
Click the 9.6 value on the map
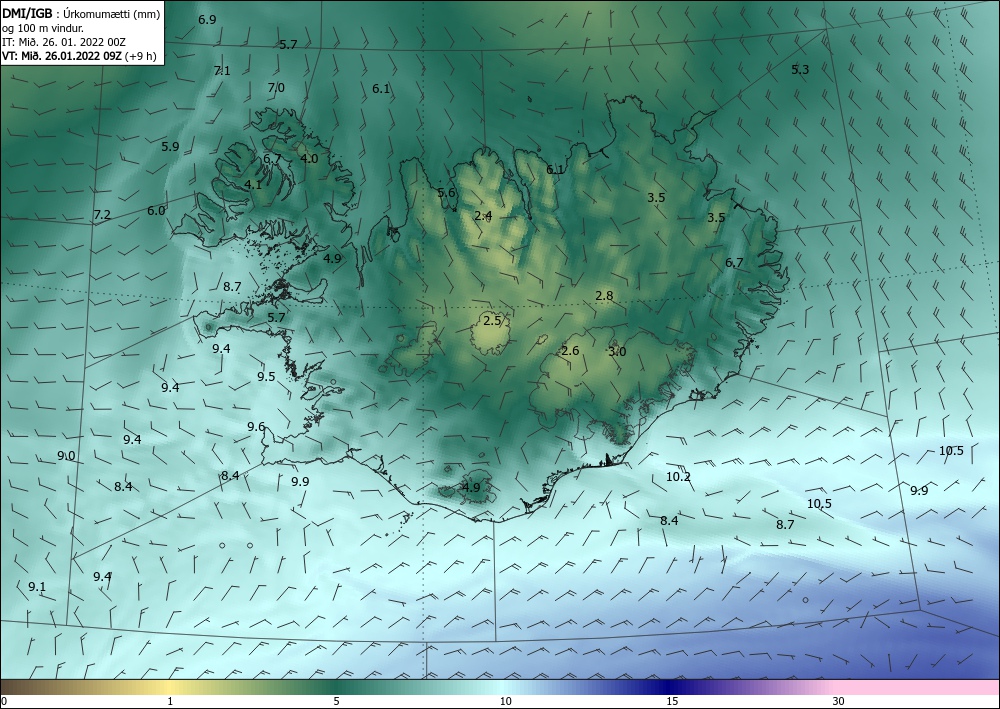[256, 427]
